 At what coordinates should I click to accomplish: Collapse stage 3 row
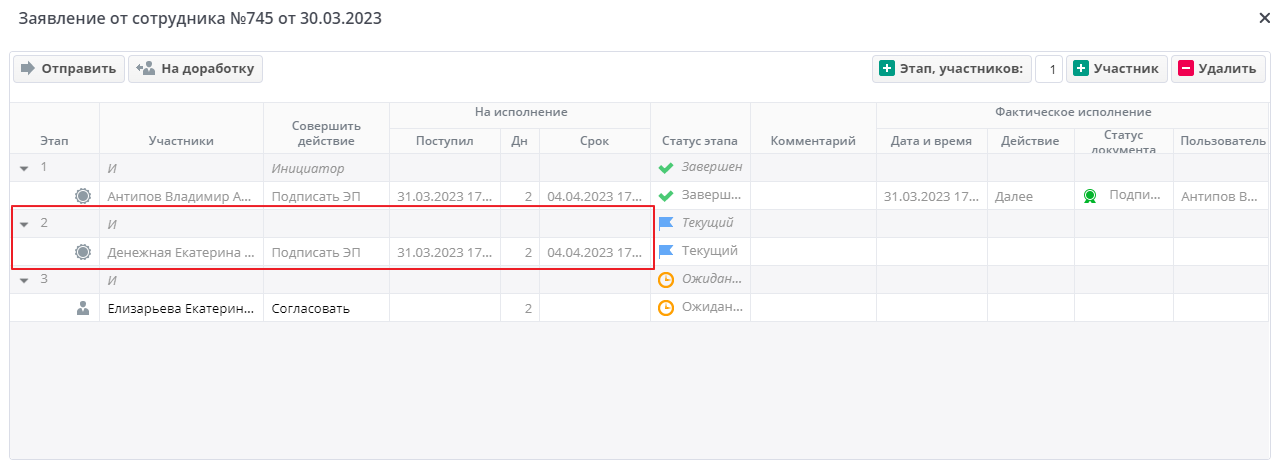(24, 280)
